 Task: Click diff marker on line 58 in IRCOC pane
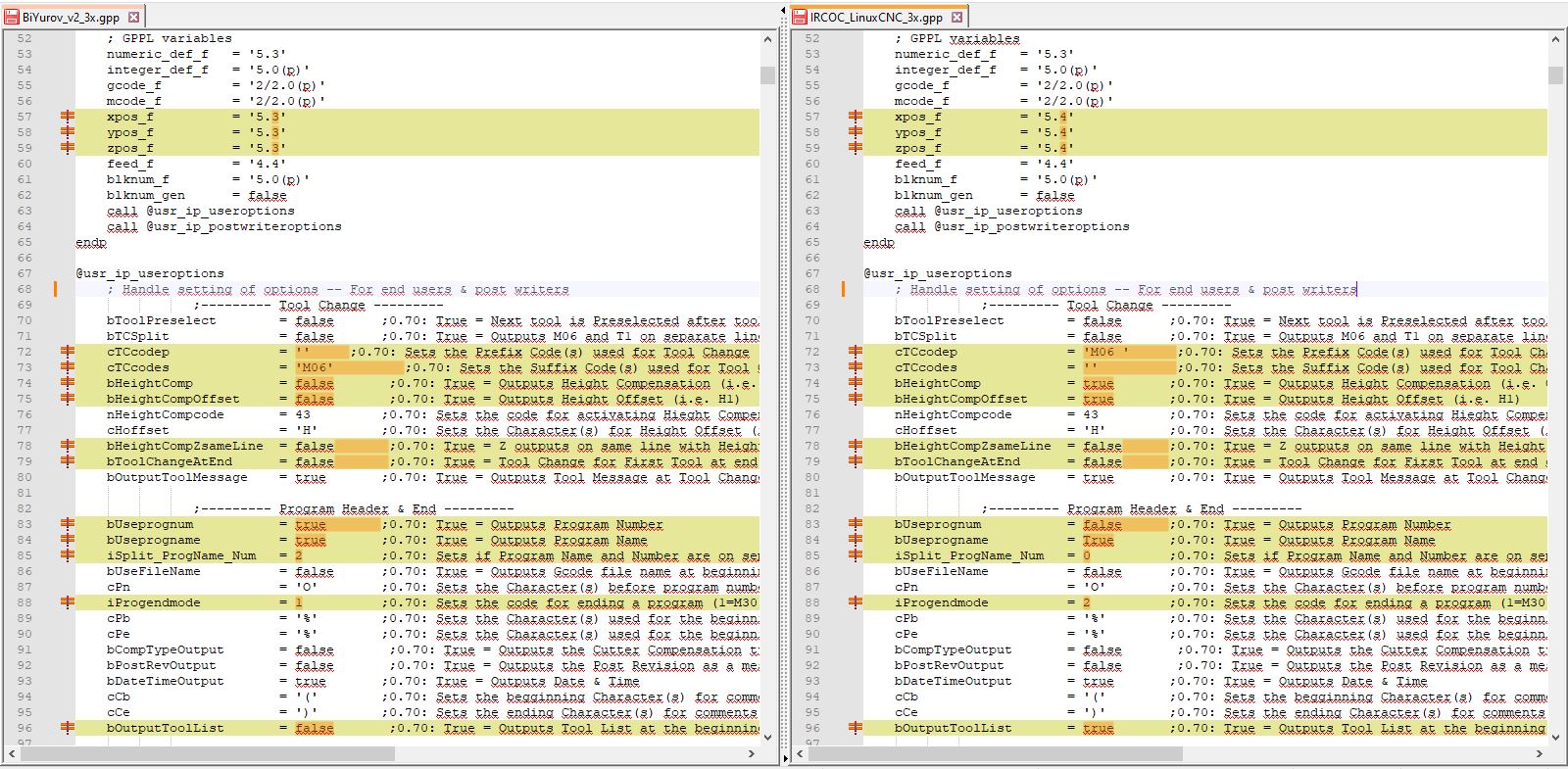856,132
